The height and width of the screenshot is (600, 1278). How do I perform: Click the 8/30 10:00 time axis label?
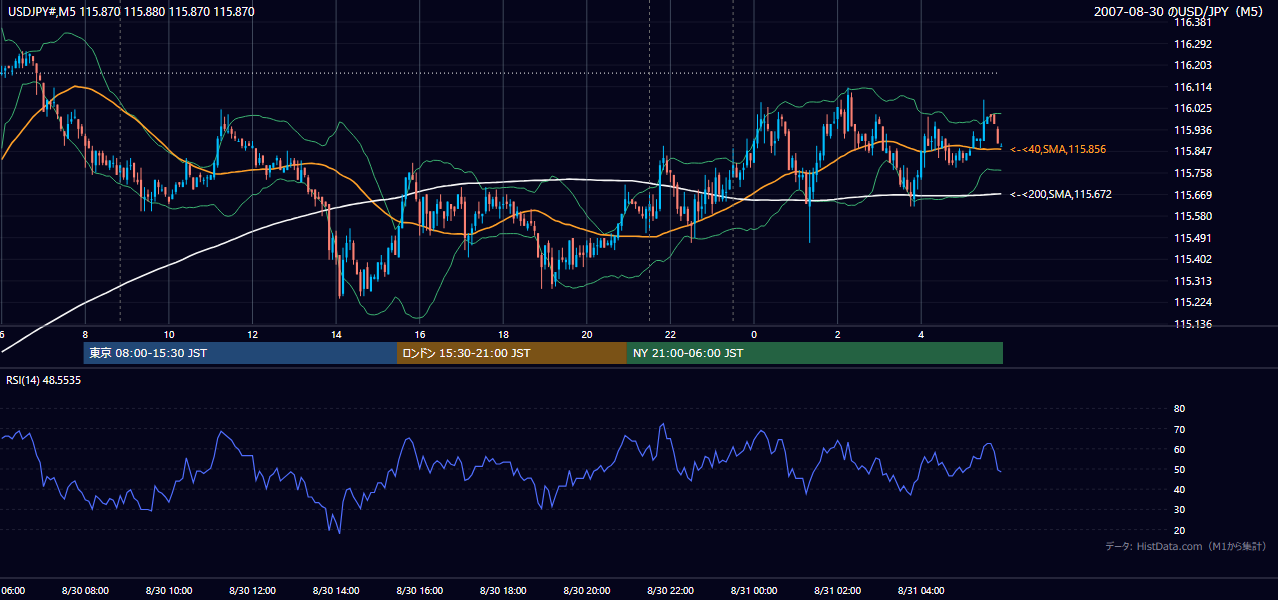click(x=168, y=591)
